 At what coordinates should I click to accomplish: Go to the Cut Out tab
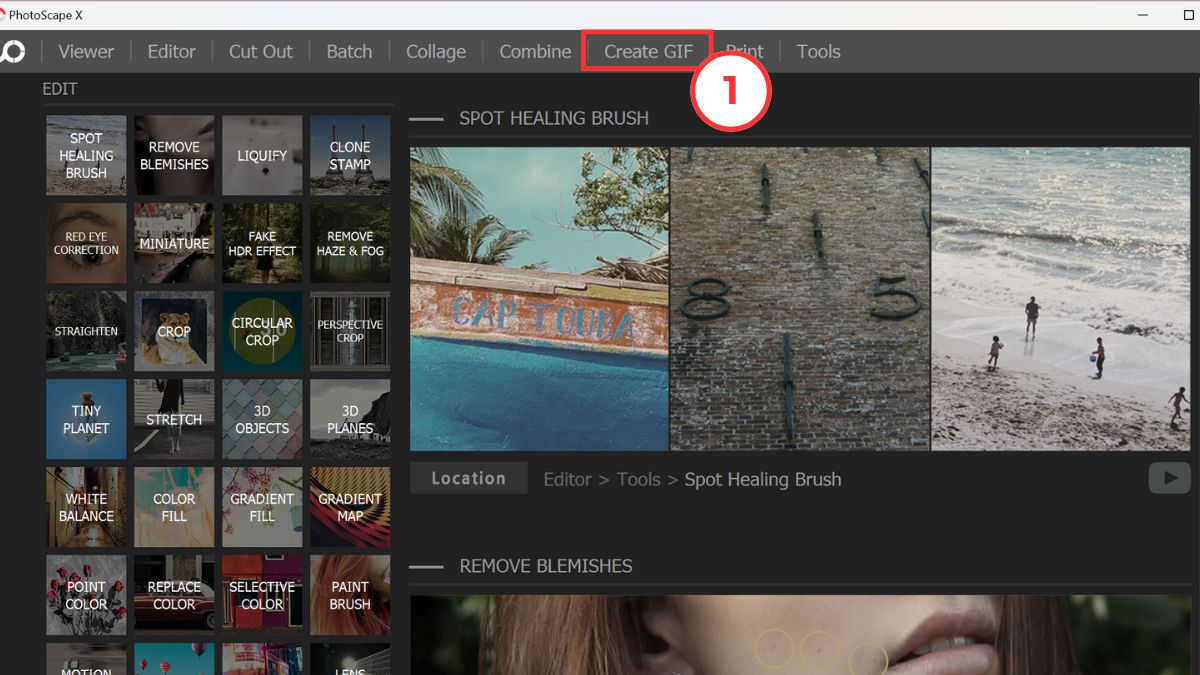tap(261, 51)
